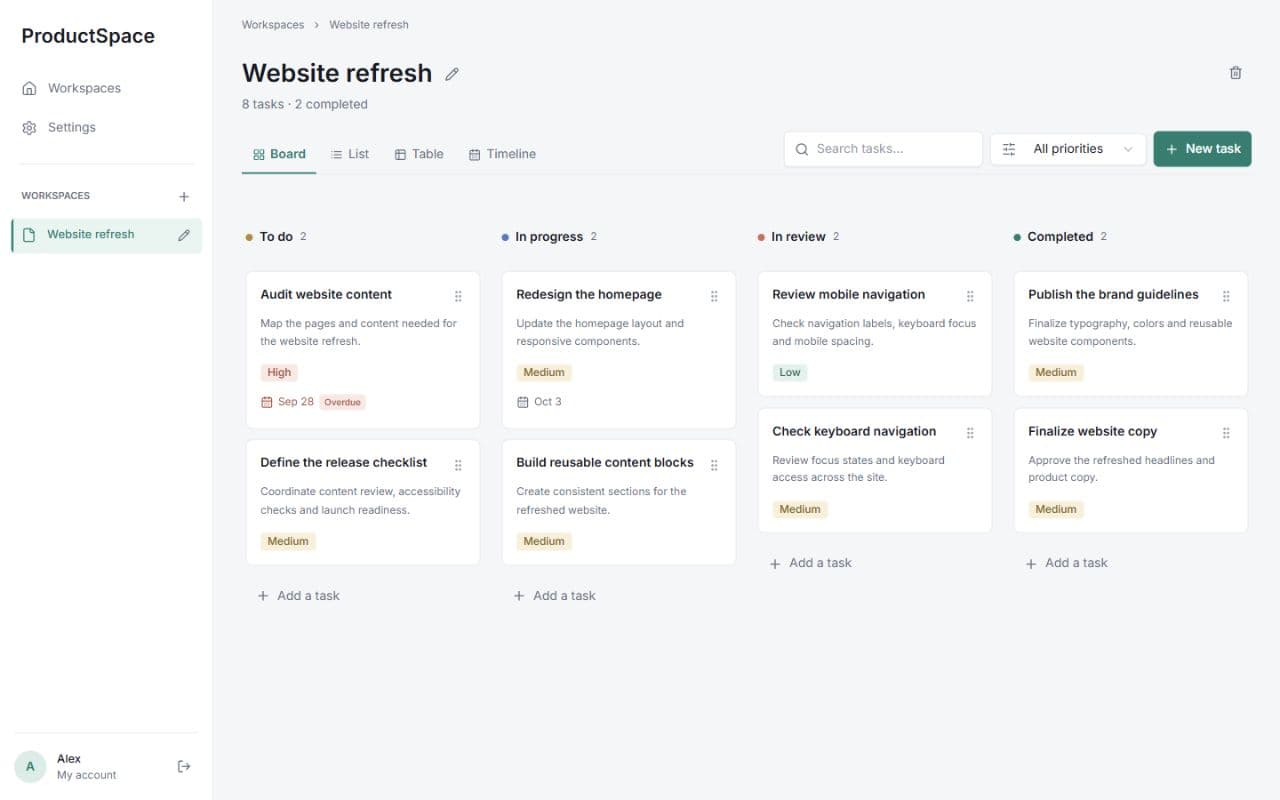The height and width of the screenshot is (800, 1280).
Task: Click the Workspaces breadcrumb link
Action: 273,24
